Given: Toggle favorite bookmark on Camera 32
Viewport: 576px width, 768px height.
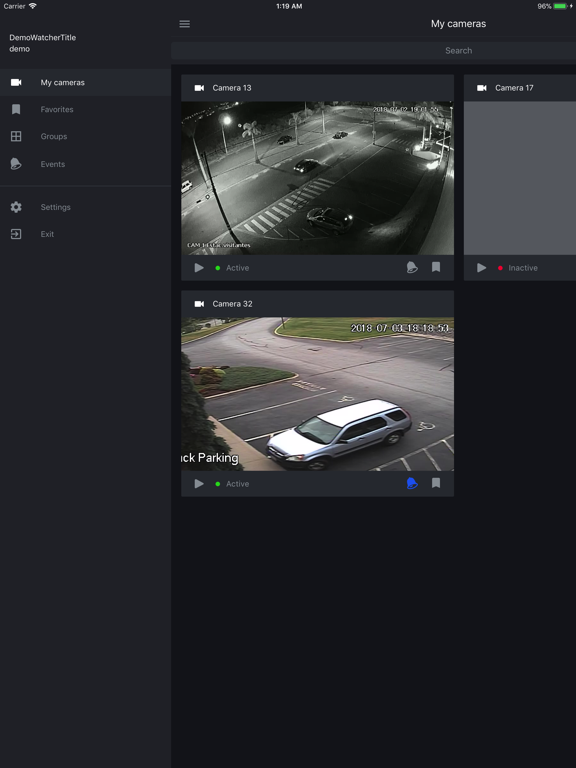Looking at the screenshot, I should point(436,483).
